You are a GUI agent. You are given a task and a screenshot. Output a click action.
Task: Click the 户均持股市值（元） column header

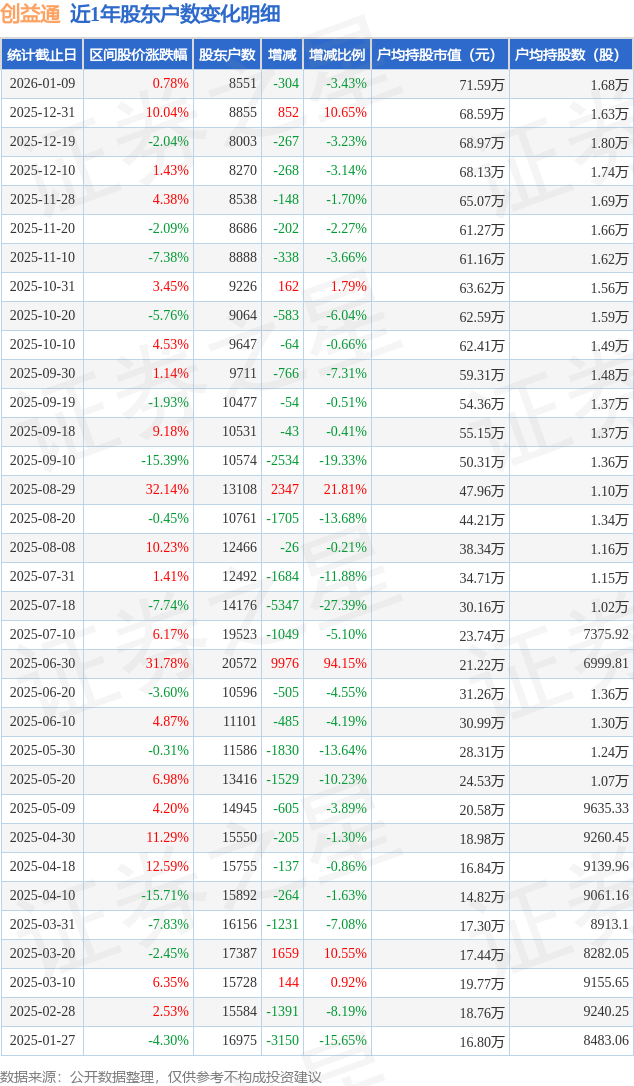[440, 55]
